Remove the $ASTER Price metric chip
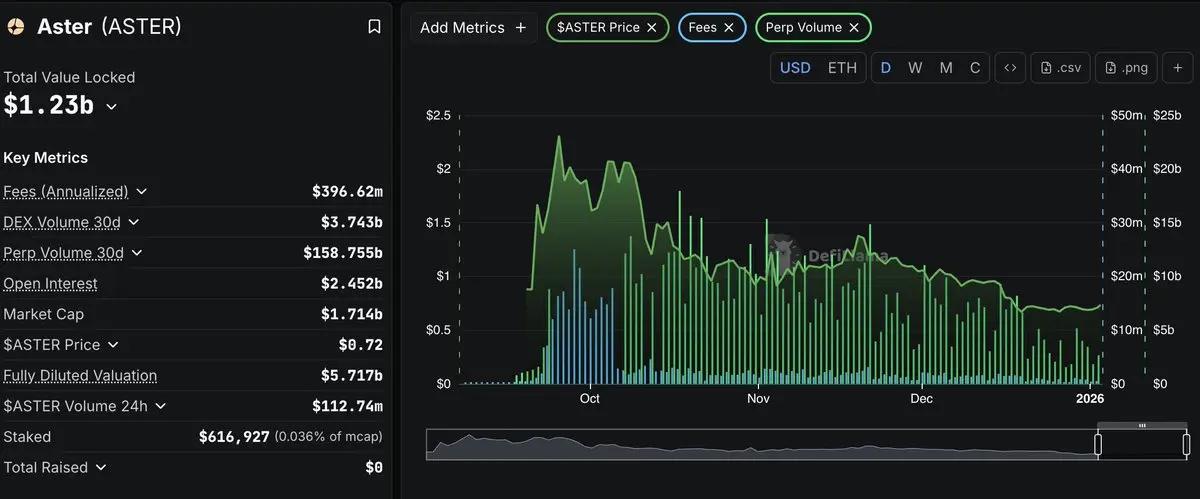The image size is (1200, 499). coord(652,28)
